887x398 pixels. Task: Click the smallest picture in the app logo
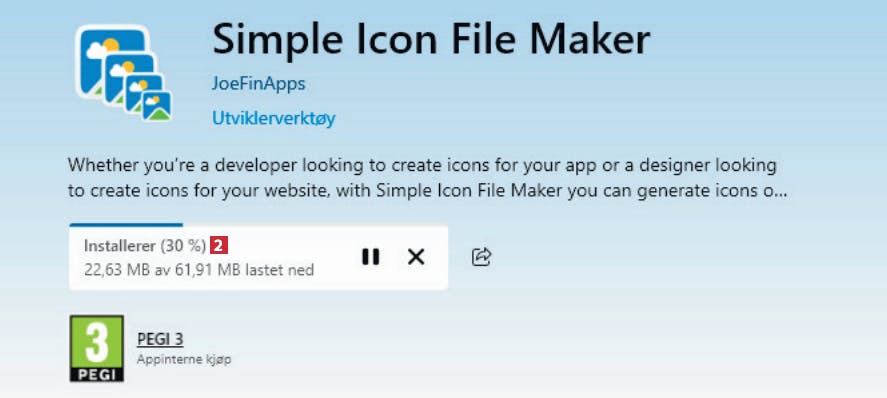click(x=157, y=106)
